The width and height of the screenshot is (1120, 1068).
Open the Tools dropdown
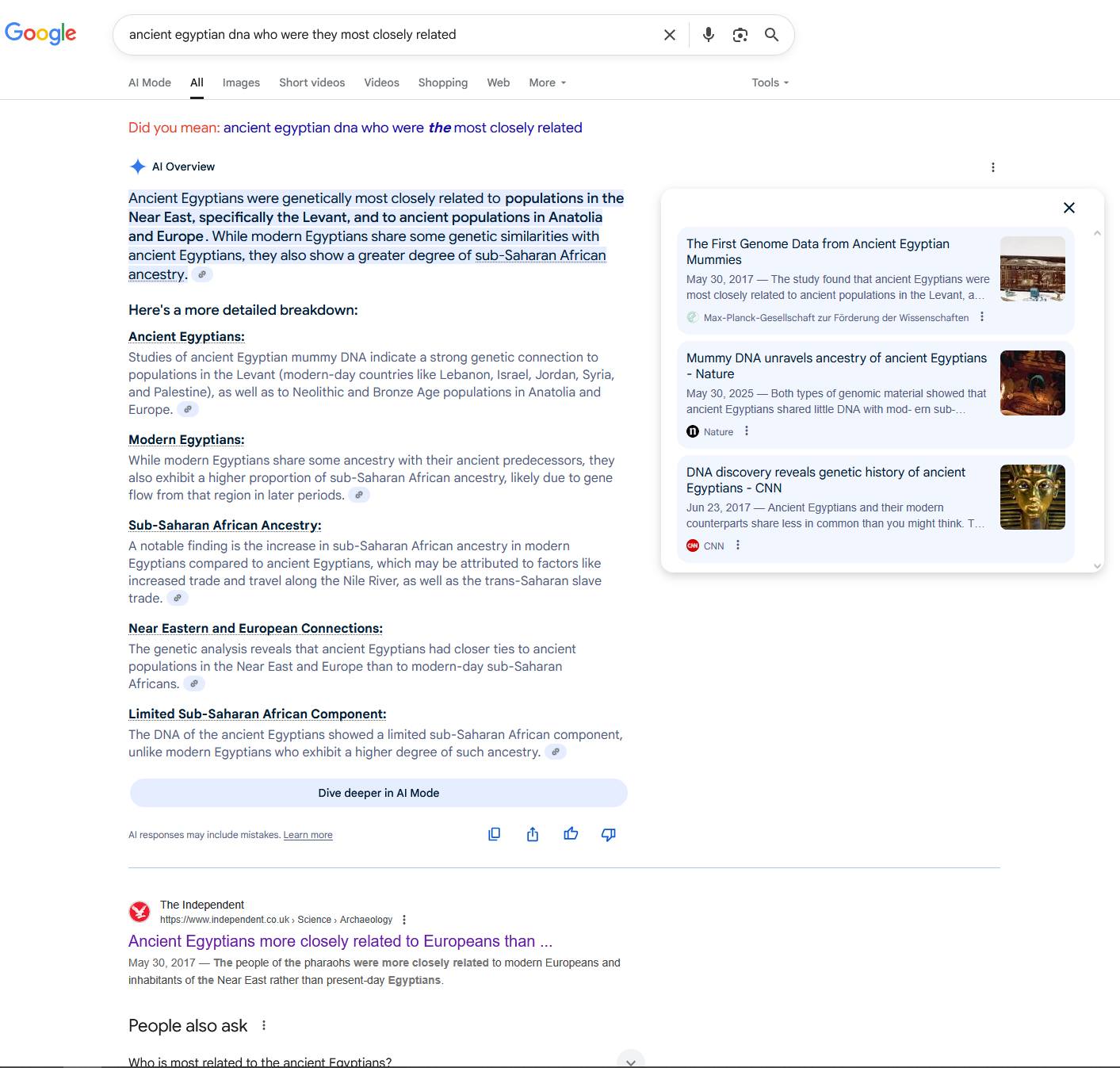tap(770, 82)
